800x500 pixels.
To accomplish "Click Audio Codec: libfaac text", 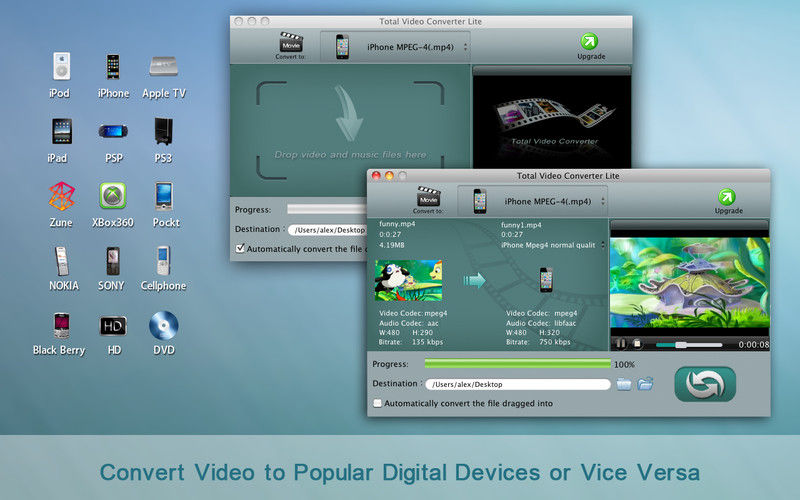I will (x=541, y=323).
